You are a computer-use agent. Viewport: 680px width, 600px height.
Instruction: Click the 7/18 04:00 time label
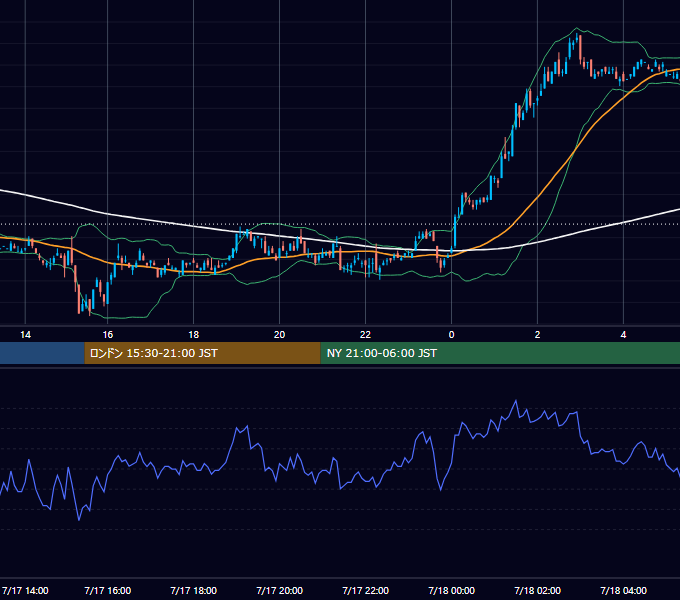coord(623,591)
